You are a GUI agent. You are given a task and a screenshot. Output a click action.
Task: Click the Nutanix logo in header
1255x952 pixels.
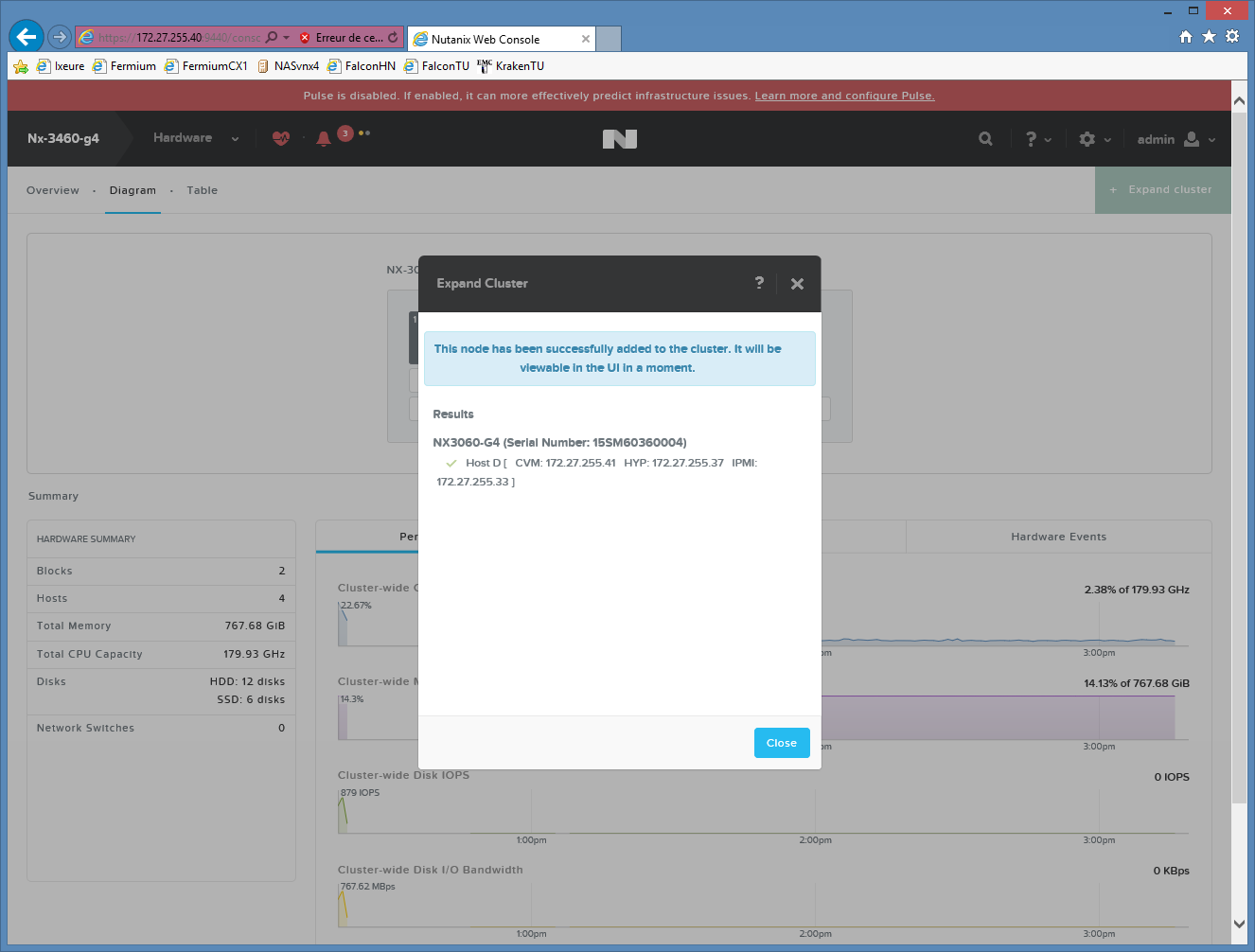pos(620,139)
